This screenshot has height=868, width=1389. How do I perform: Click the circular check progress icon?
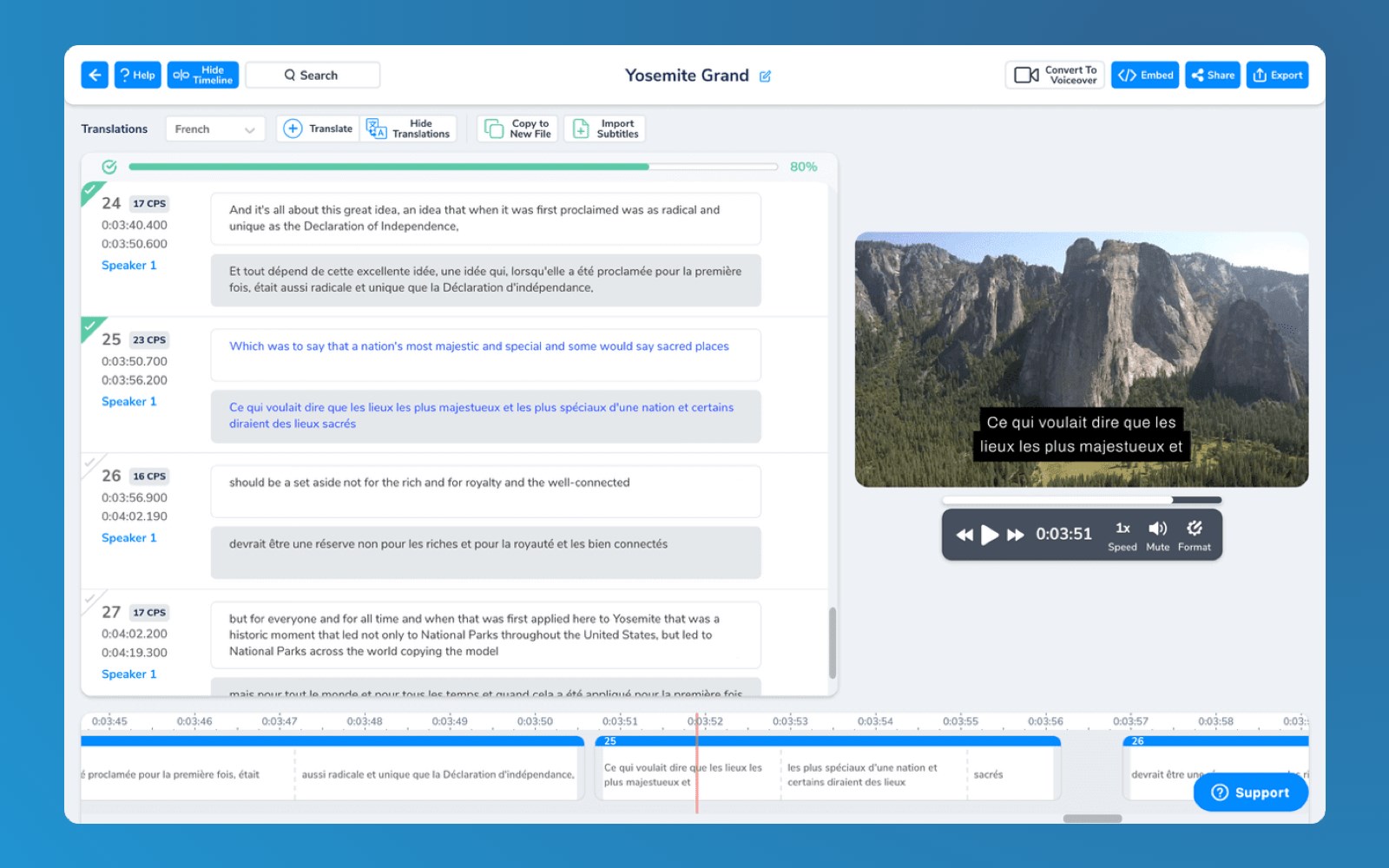tap(109, 167)
